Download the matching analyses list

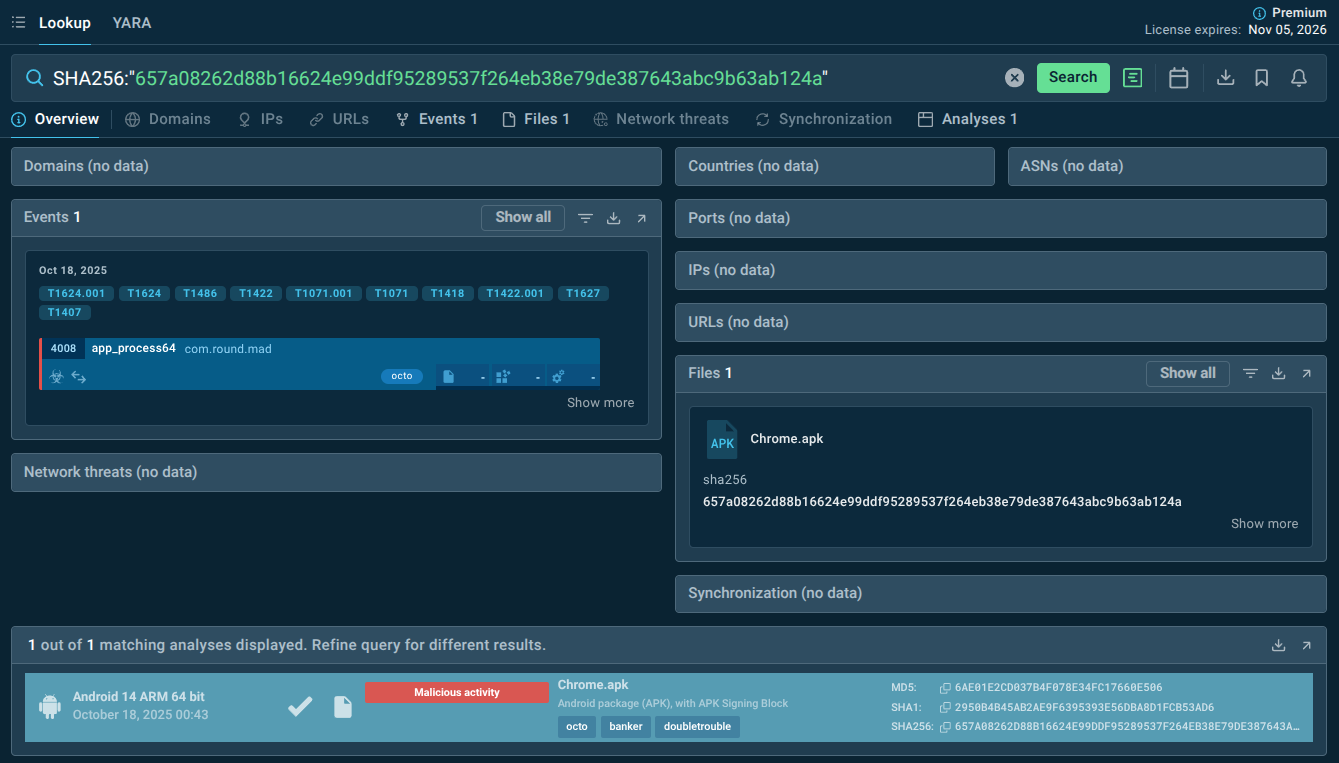pyautogui.click(x=1278, y=646)
